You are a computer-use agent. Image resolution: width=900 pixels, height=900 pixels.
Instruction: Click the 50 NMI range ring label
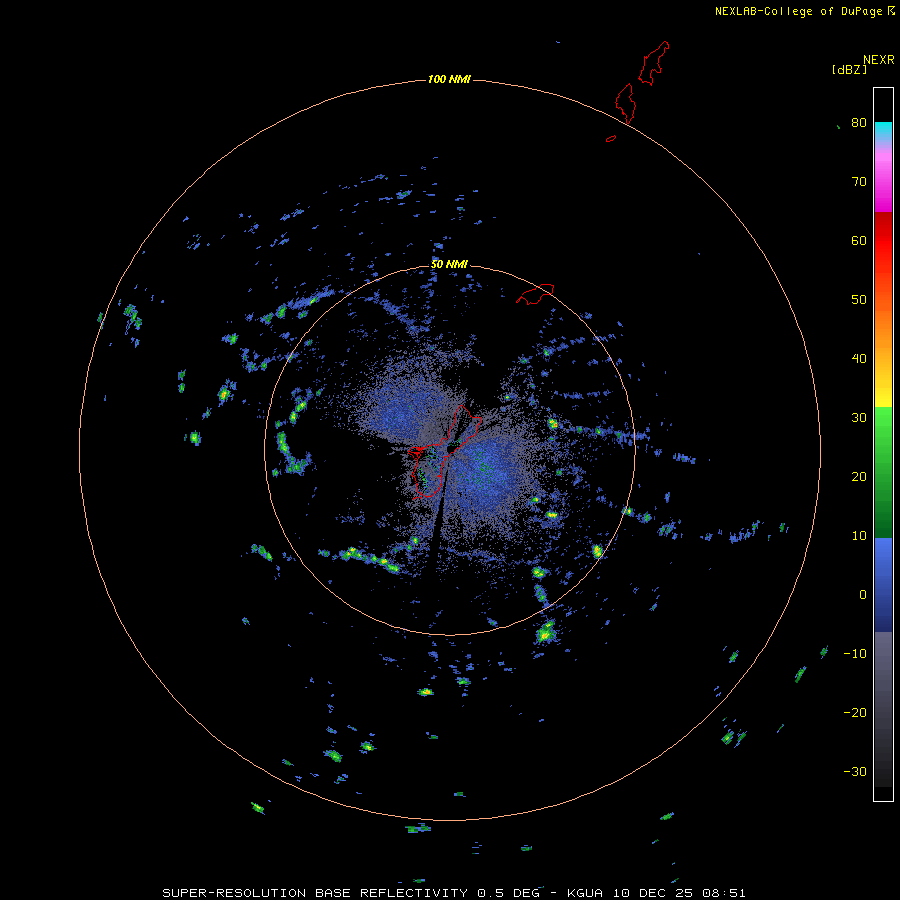tap(449, 265)
